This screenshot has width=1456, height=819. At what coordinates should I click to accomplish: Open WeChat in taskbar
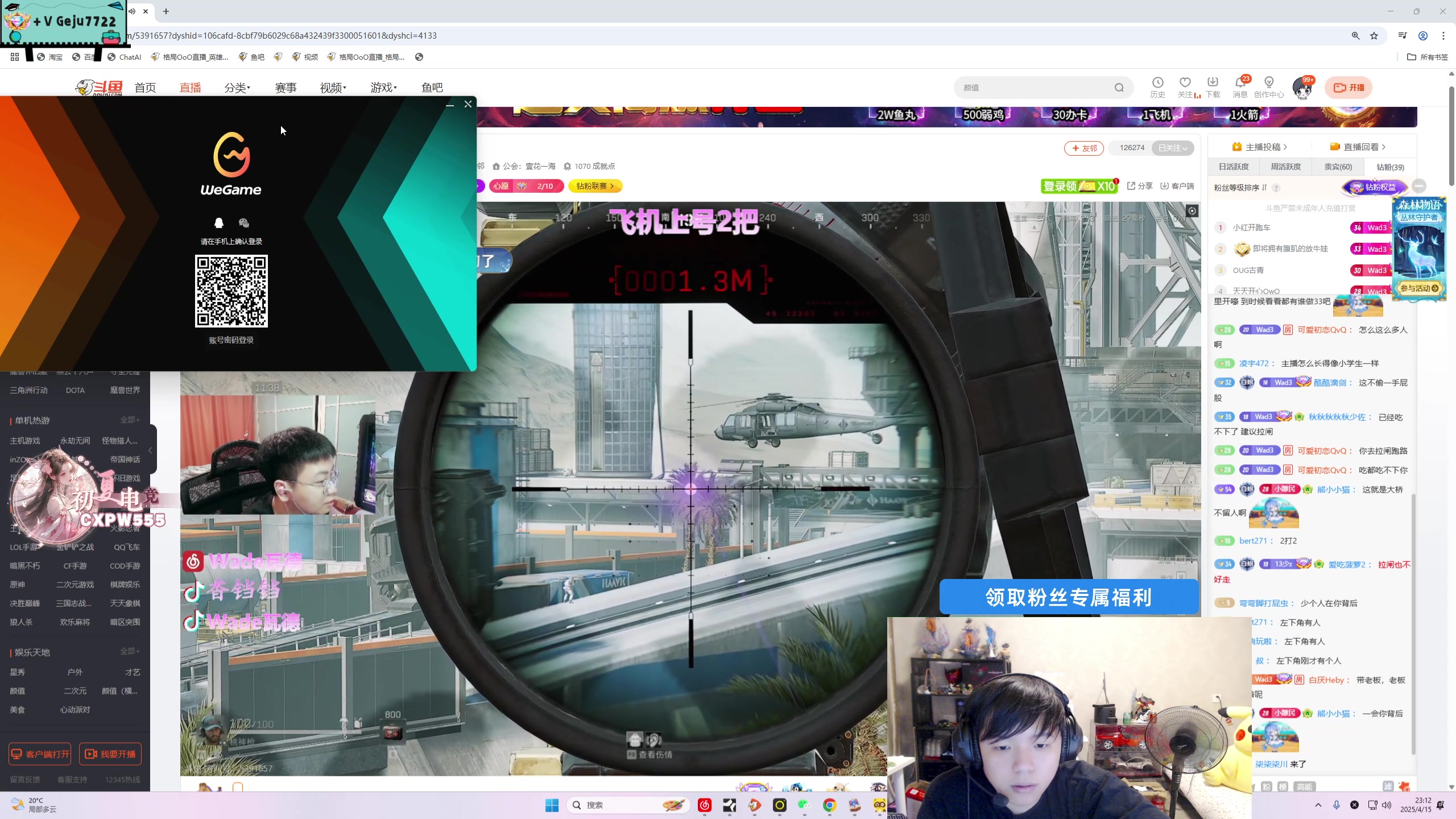tap(804, 805)
